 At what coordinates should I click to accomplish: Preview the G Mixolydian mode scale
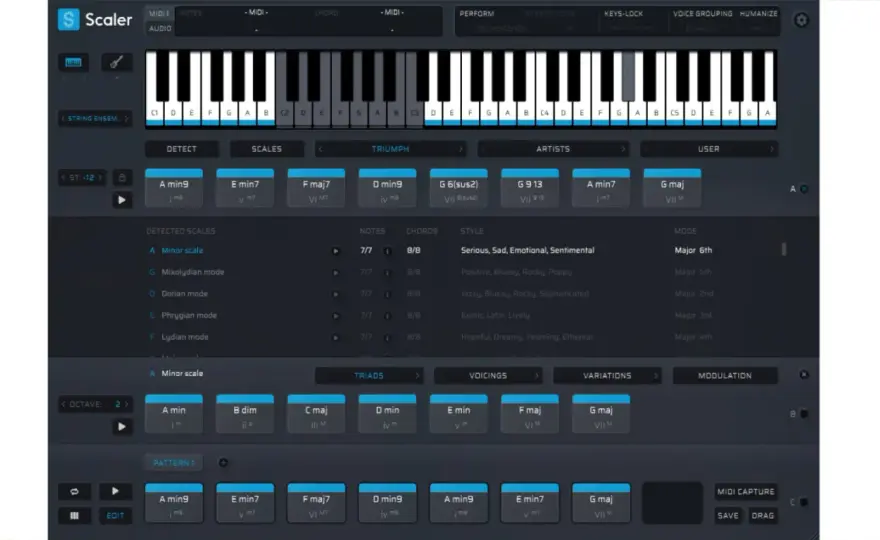(336, 273)
